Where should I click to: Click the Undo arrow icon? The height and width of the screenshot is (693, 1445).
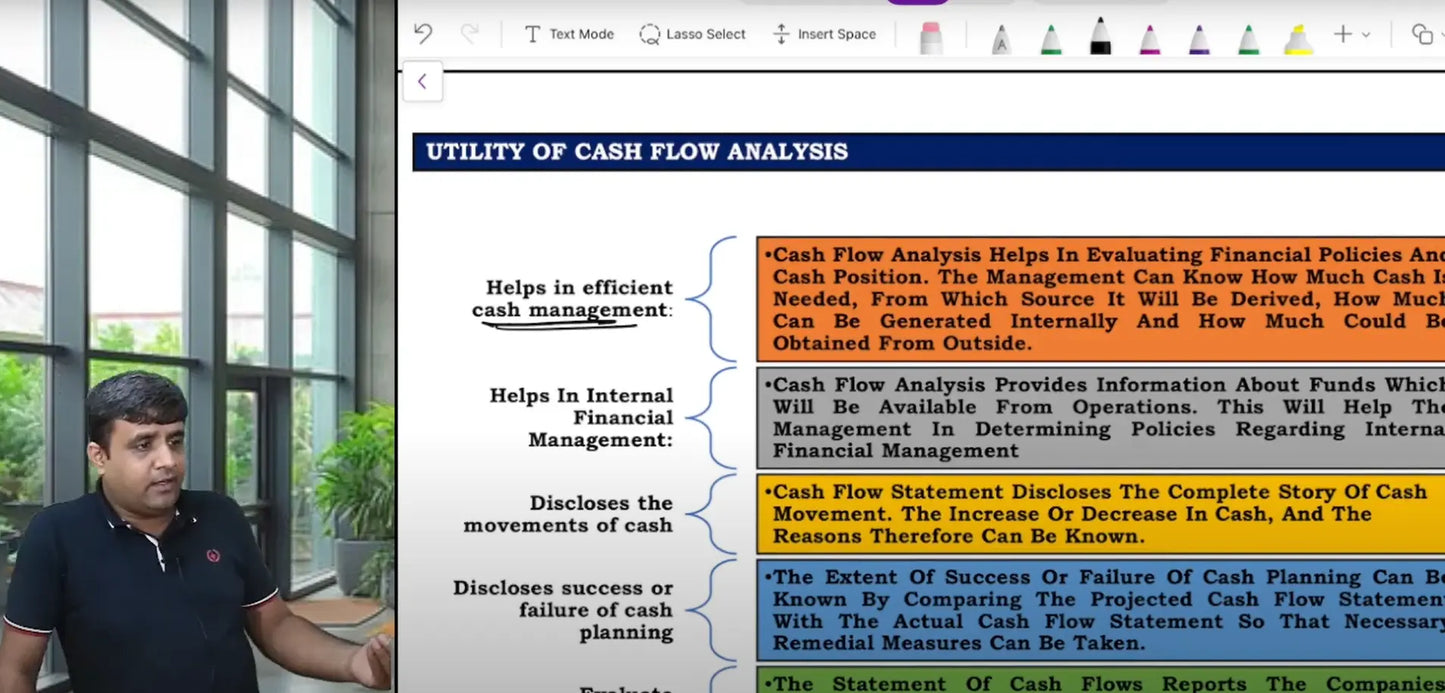(423, 34)
